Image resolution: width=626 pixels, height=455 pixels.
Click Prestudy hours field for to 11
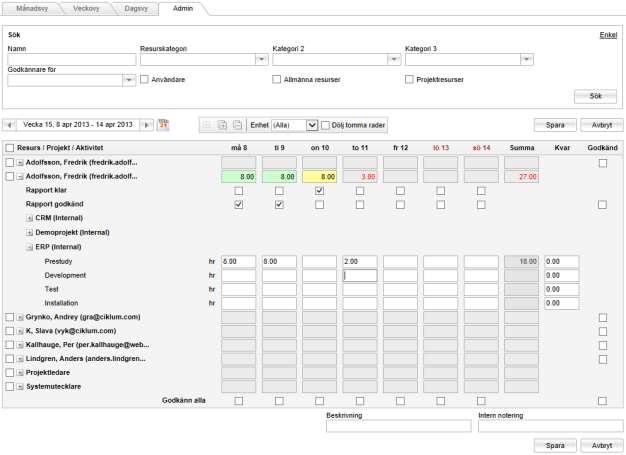[x=360, y=261]
